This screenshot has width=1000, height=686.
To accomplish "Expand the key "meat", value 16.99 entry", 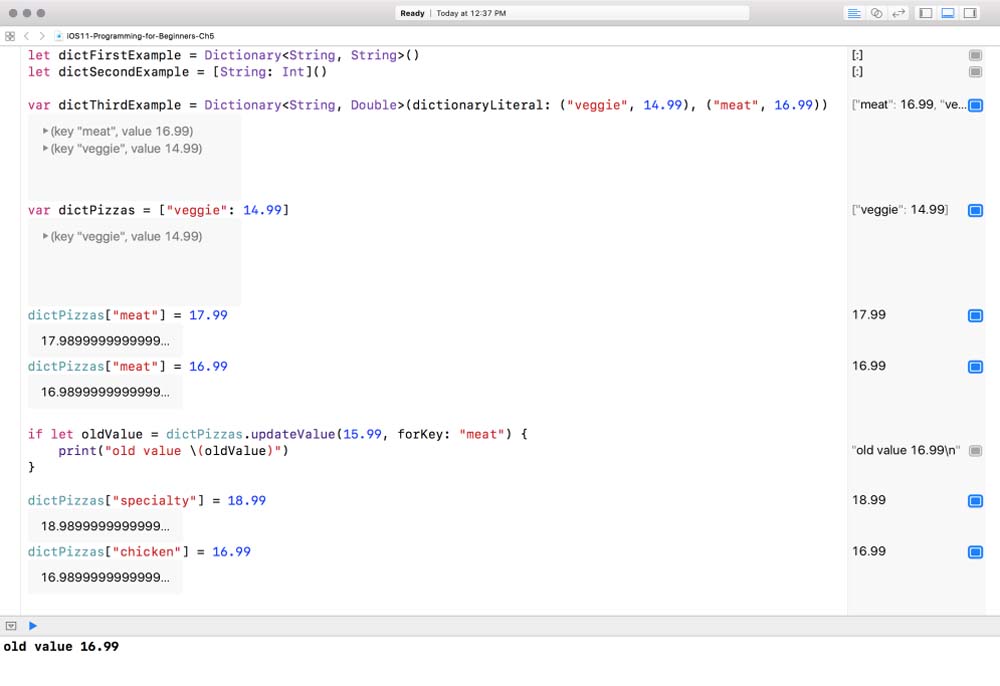I will coord(46,131).
